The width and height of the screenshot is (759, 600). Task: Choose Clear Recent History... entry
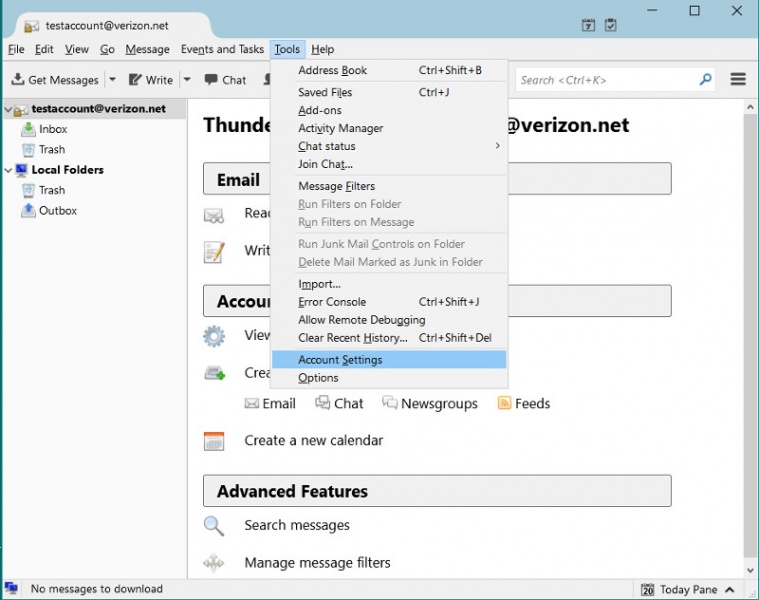tap(389, 338)
